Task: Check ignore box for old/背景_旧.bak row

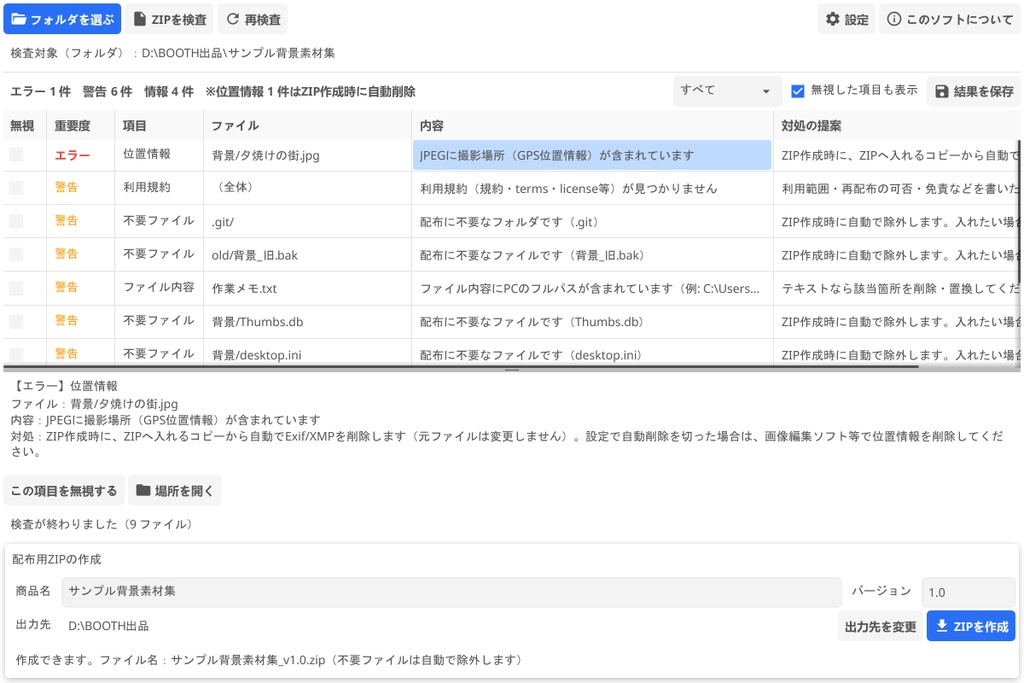Action: (16, 255)
